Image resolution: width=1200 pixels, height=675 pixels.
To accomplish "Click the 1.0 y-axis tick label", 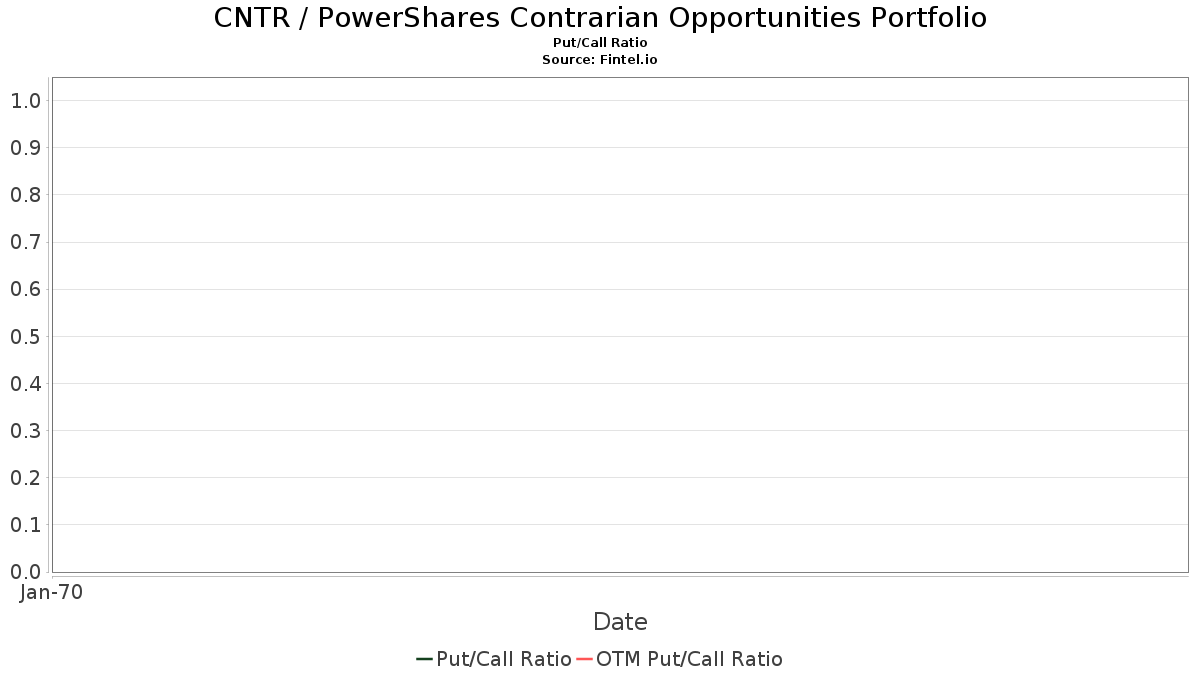I will pyautogui.click(x=25, y=100).
